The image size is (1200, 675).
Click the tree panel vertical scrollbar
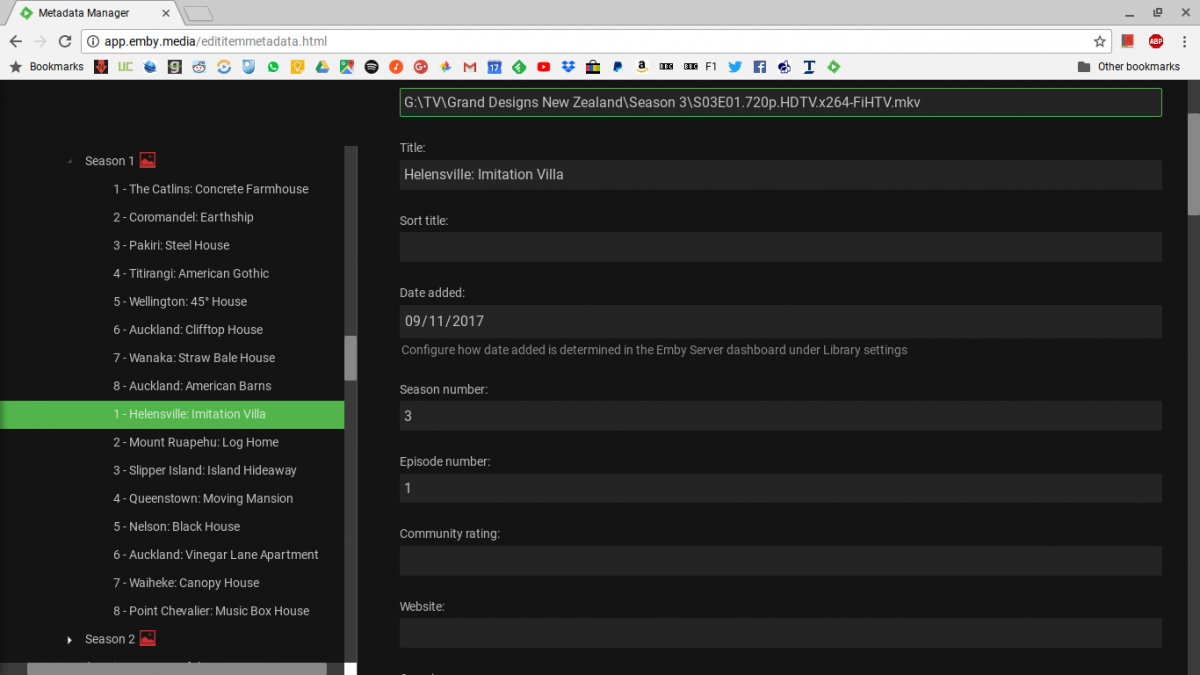coord(350,357)
